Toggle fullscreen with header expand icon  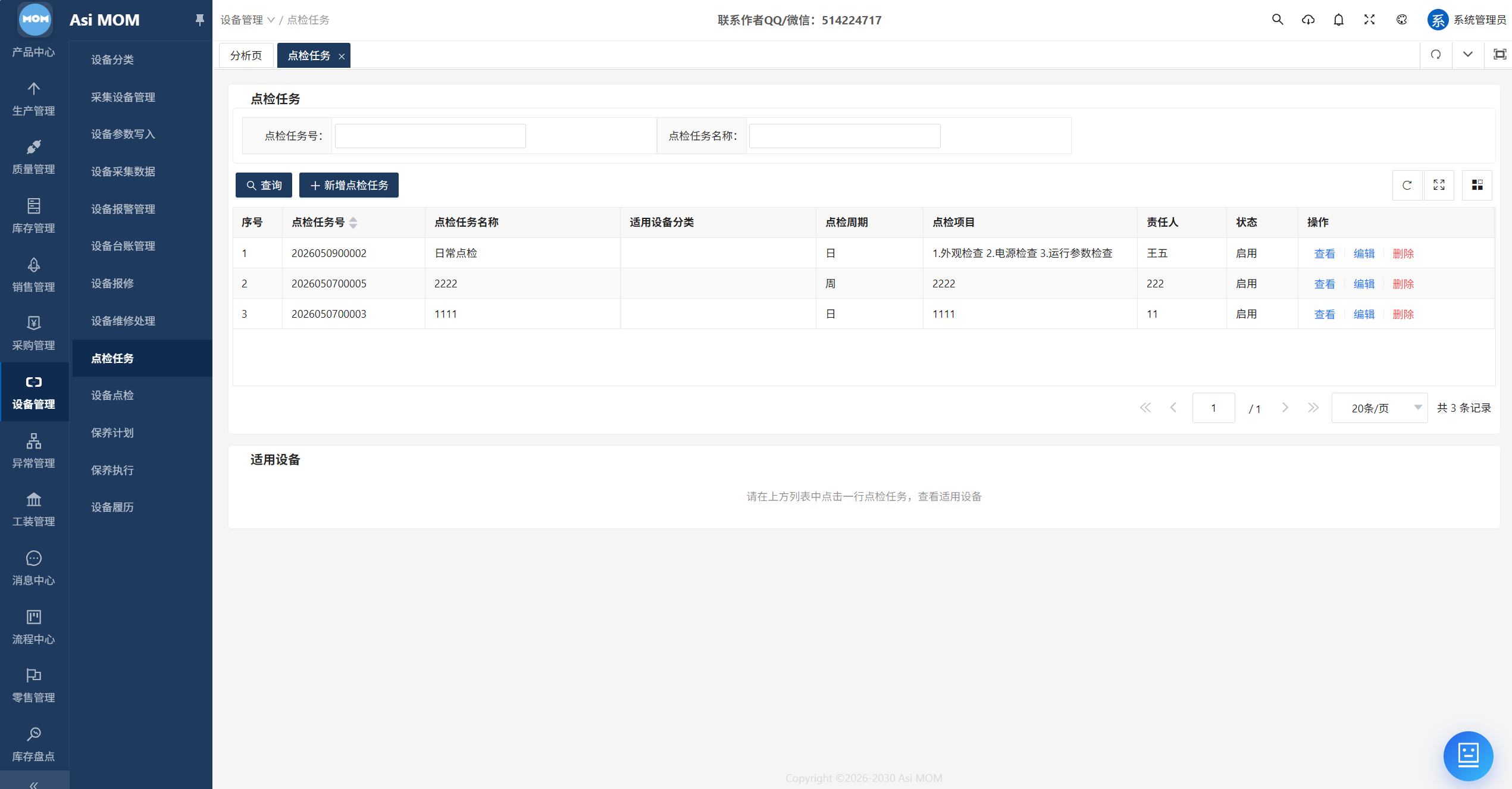pos(1369,20)
